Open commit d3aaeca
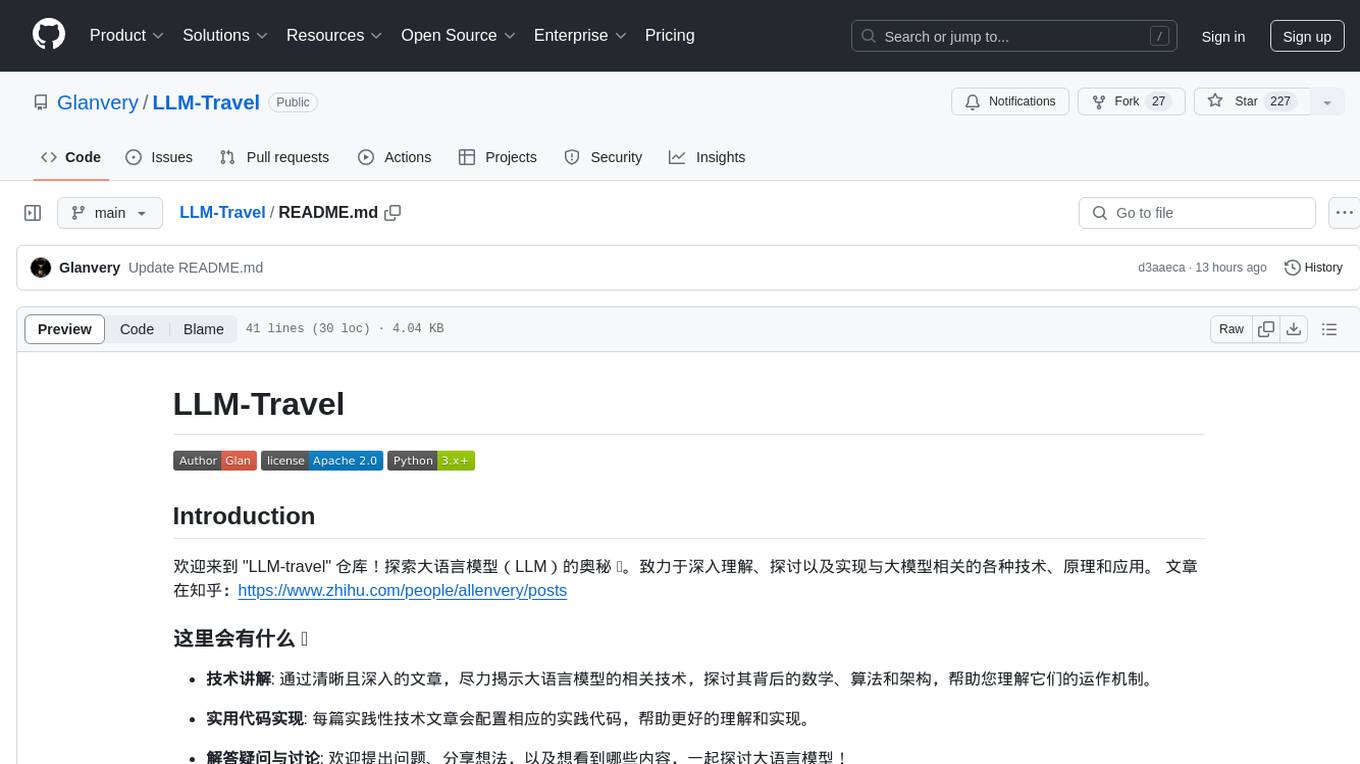Image resolution: width=1360 pixels, height=764 pixels. [1161, 267]
